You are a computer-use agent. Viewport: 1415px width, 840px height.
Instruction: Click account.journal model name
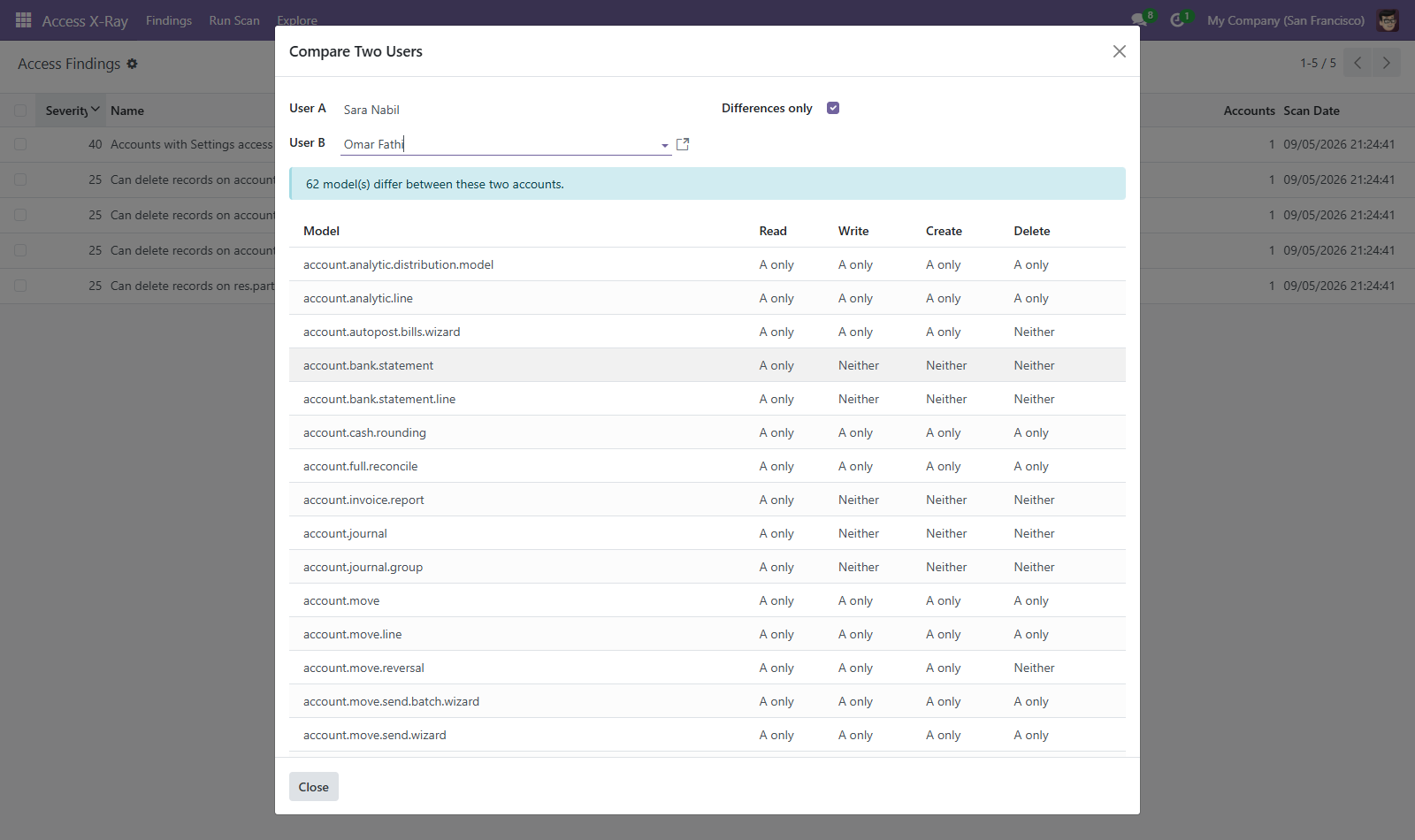(x=345, y=533)
